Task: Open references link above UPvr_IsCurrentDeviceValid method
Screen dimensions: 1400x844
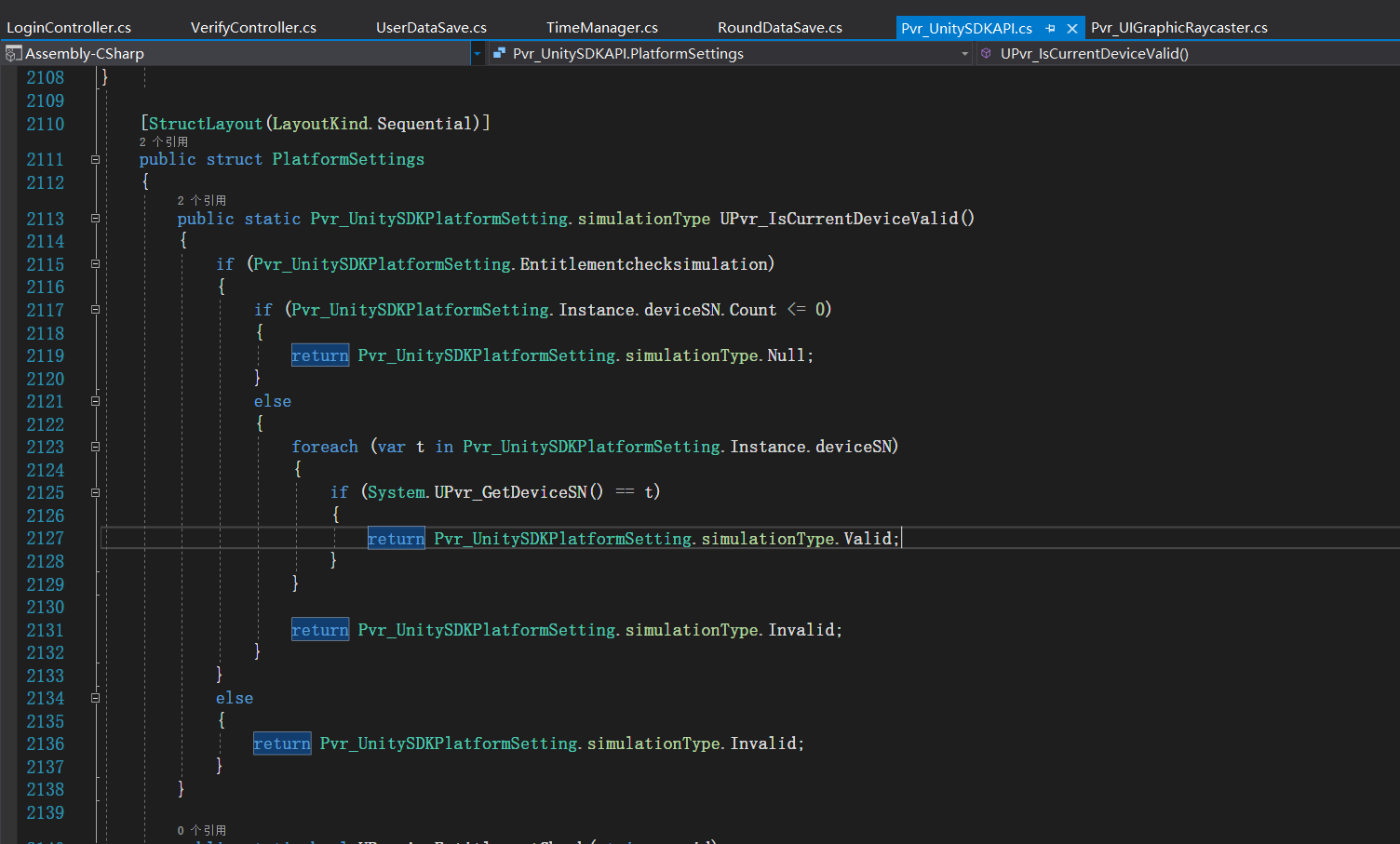Action: pos(202,200)
